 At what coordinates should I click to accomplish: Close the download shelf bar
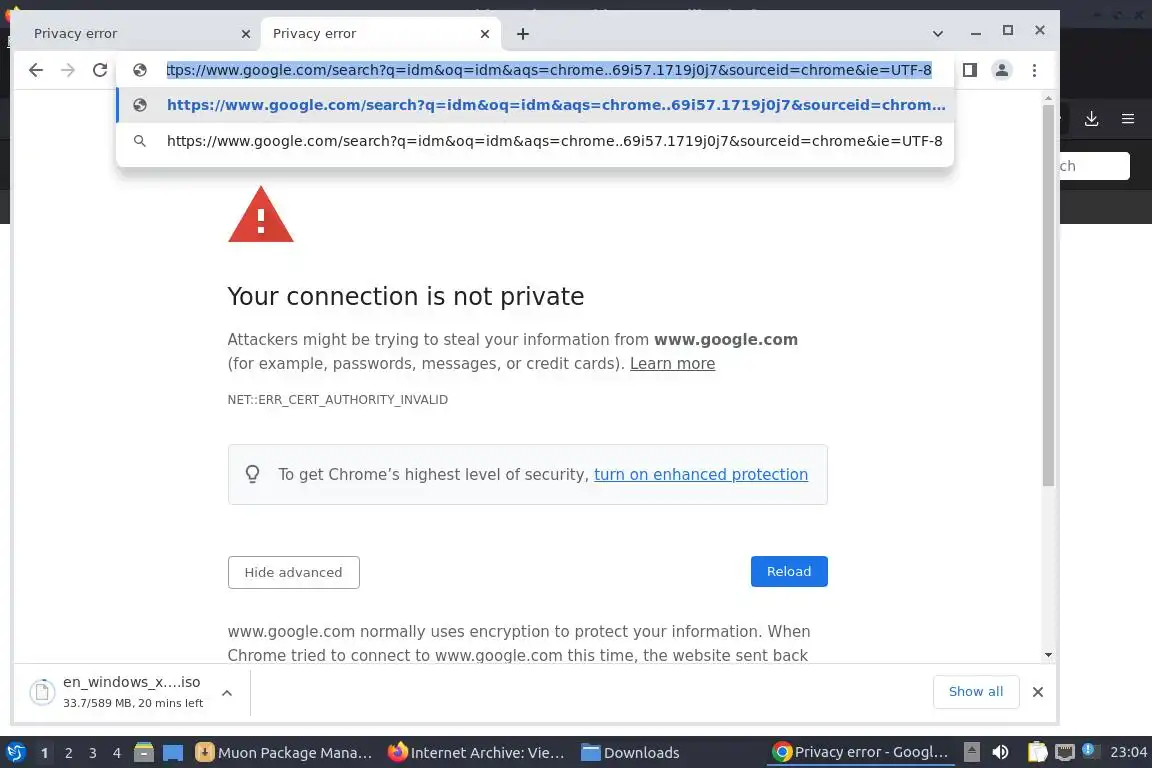click(x=1037, y=692)
